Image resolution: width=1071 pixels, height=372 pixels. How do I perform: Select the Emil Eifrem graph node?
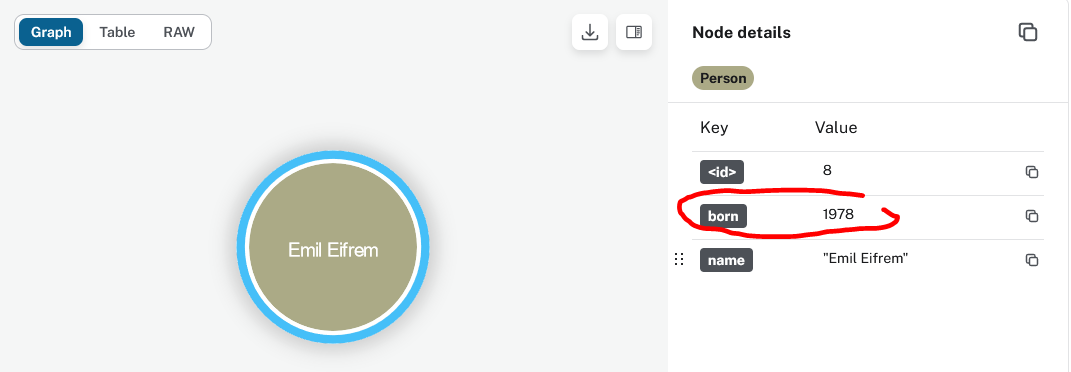tap(333, 247)
